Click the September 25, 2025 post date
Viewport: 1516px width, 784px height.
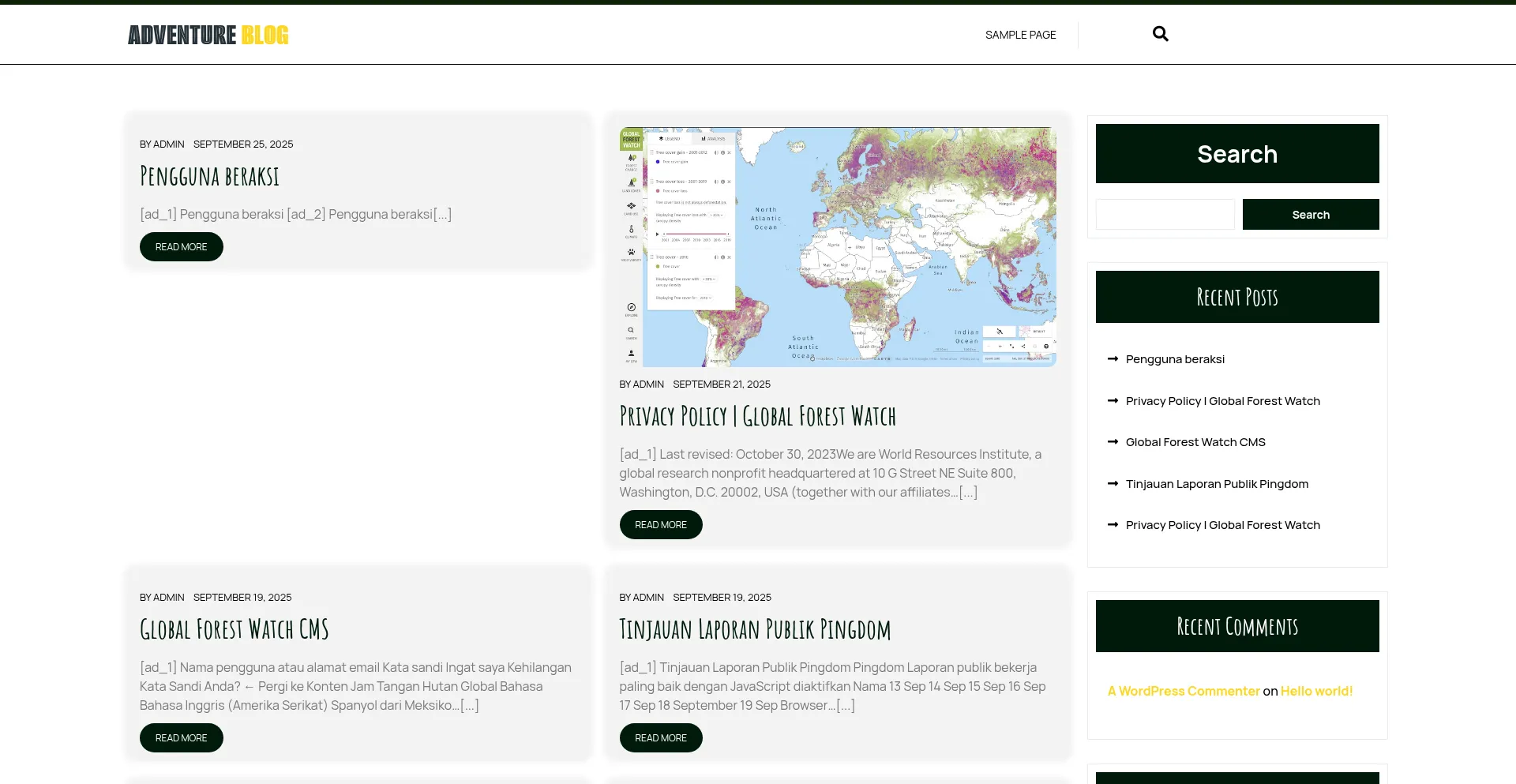[x=243, y=144]
